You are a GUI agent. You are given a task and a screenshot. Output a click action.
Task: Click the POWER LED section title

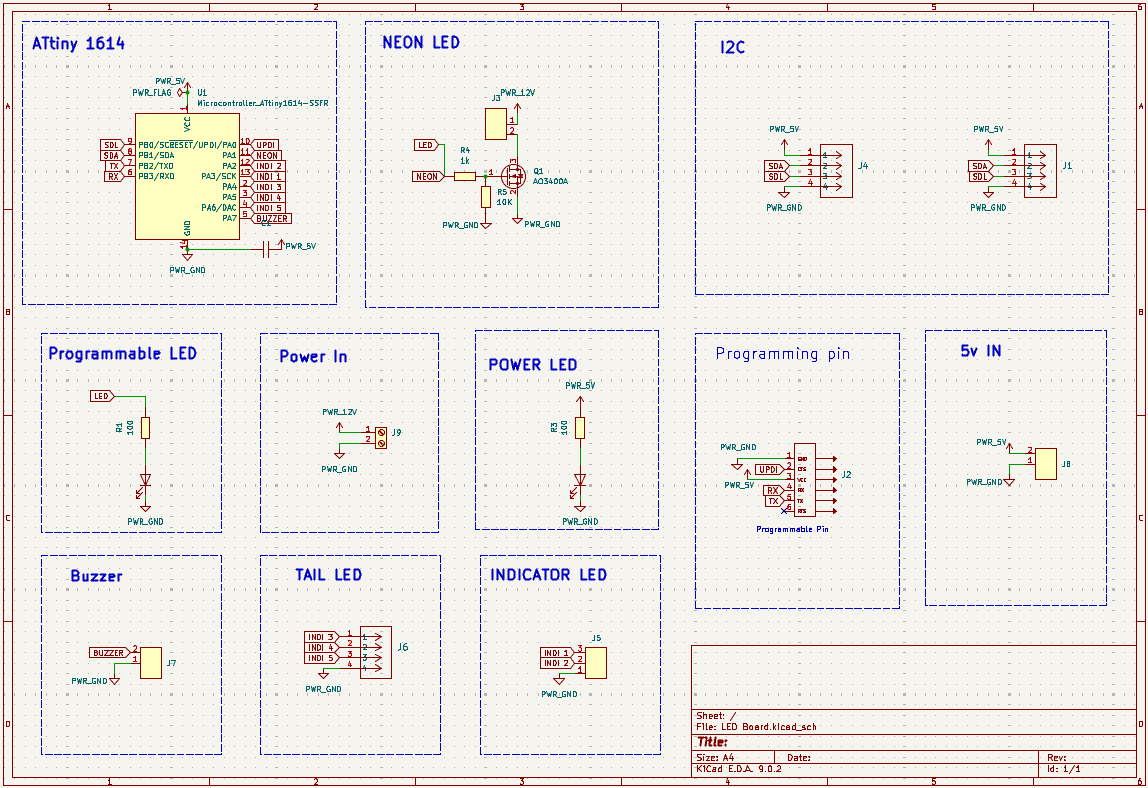click(532, 365)
